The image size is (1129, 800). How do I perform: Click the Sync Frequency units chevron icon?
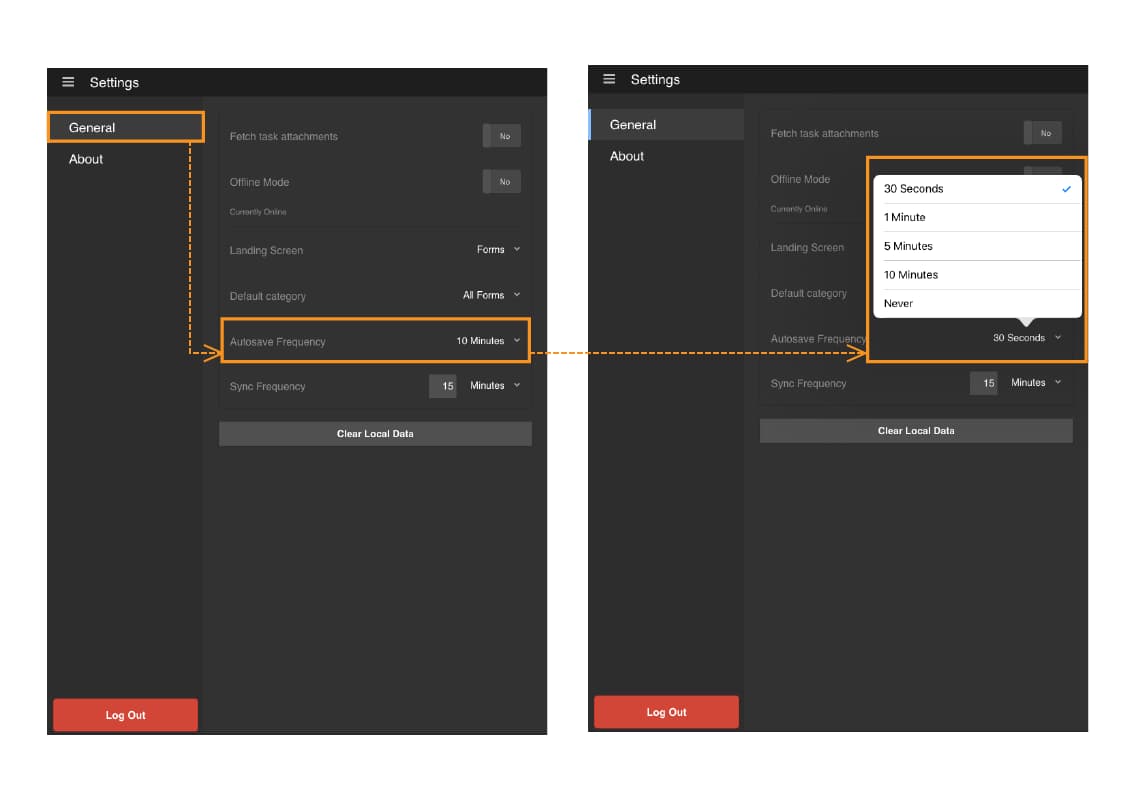[x=518, y=386]
